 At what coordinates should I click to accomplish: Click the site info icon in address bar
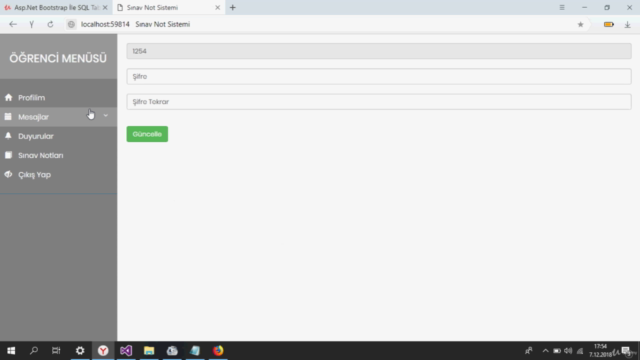tap(71, 24)
